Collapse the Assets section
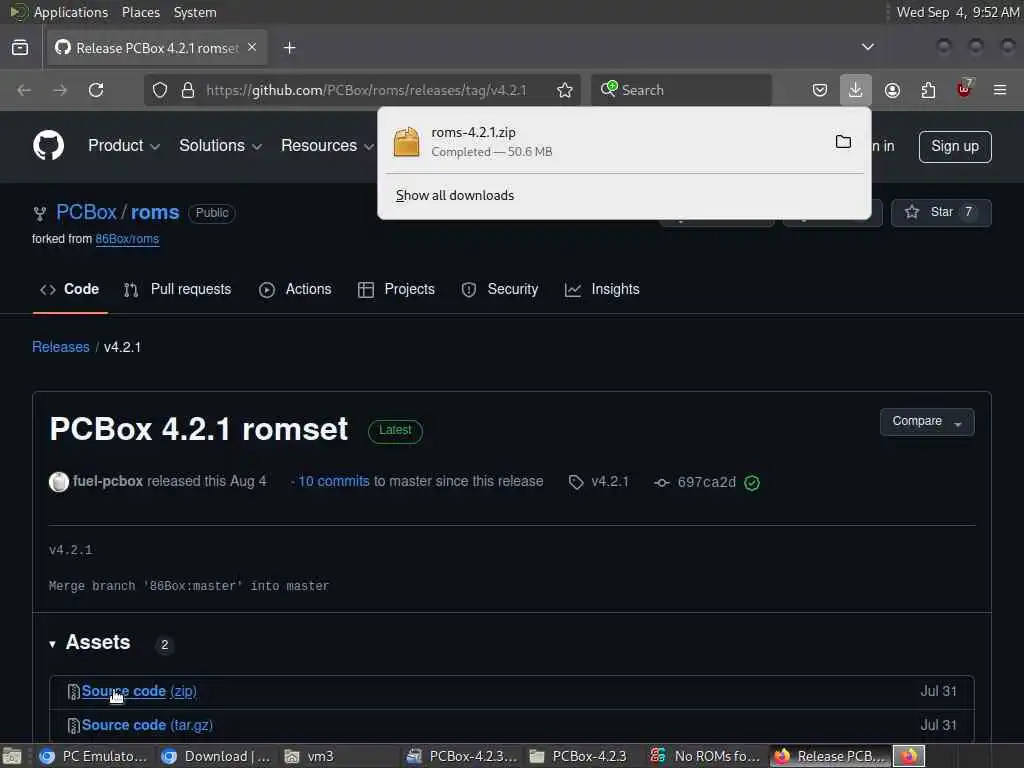 (90, 643)
